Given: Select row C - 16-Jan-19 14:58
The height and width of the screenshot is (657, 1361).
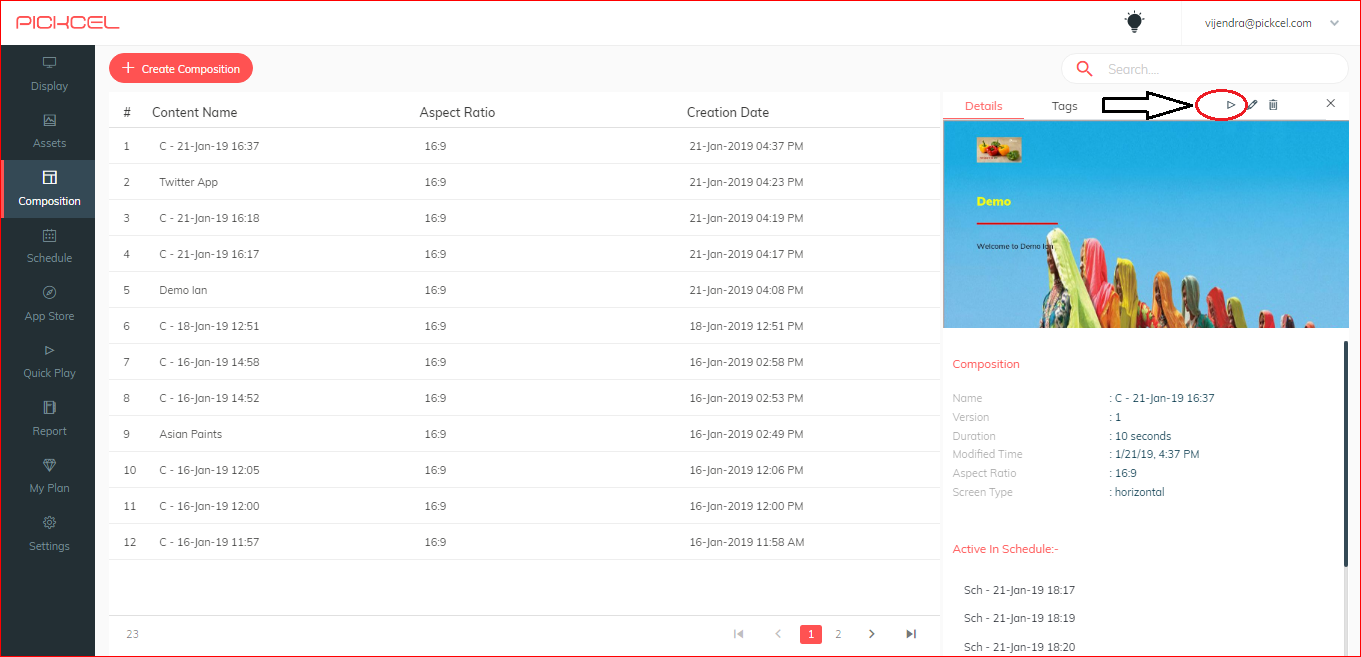Looking at the screenshot, I should 524,362.
